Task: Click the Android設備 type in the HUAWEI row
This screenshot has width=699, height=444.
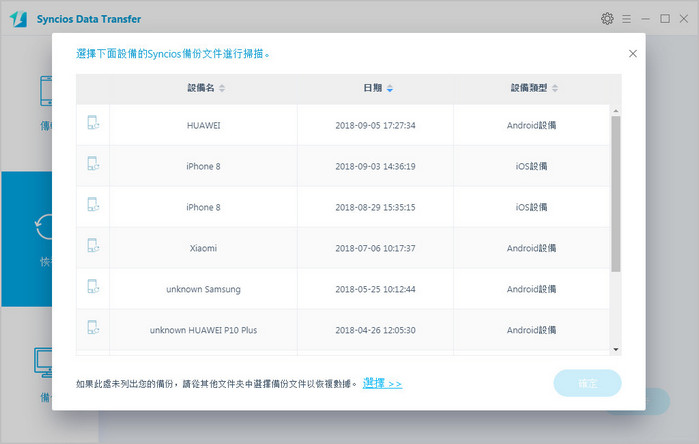Action: (531, 125)
